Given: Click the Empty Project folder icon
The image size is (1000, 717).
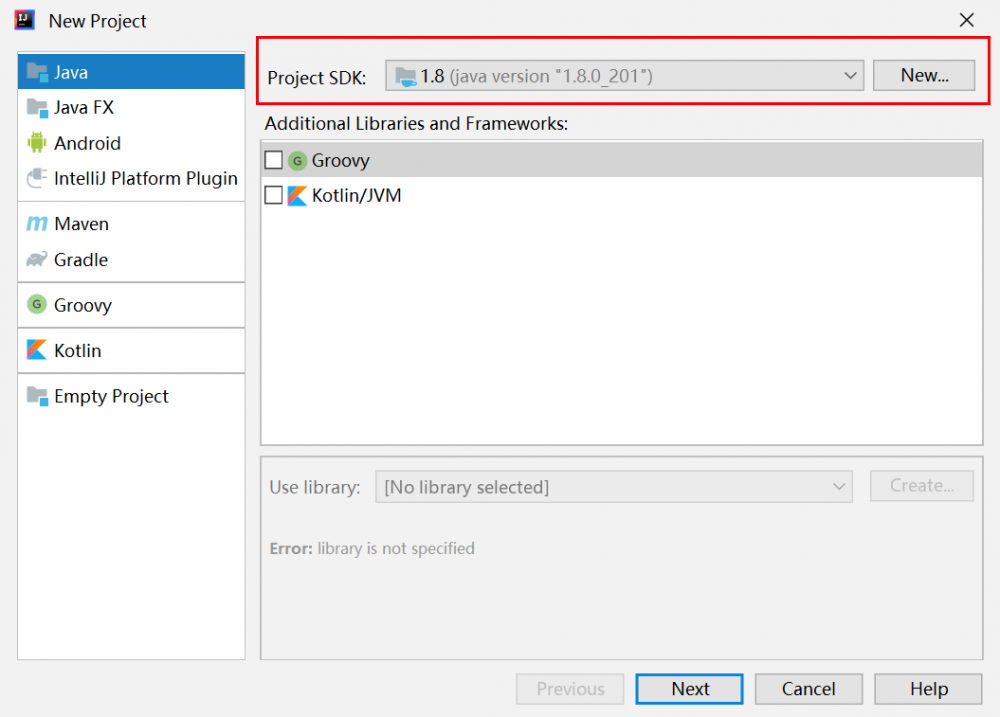Looking at the screenshot, I should pyautogui.click(x=37, y=396).
